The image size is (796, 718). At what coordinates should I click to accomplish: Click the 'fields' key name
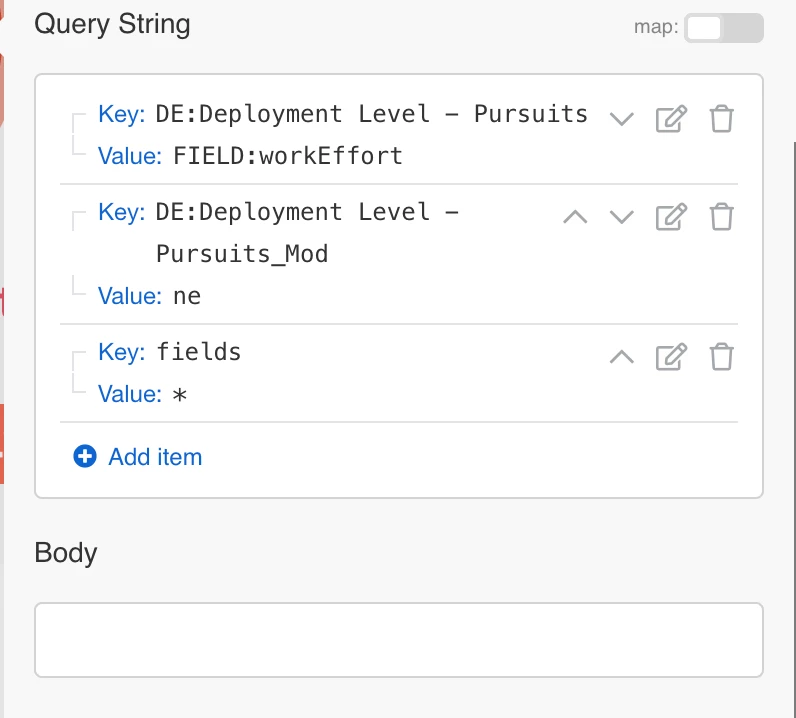[x=199, y=352]
